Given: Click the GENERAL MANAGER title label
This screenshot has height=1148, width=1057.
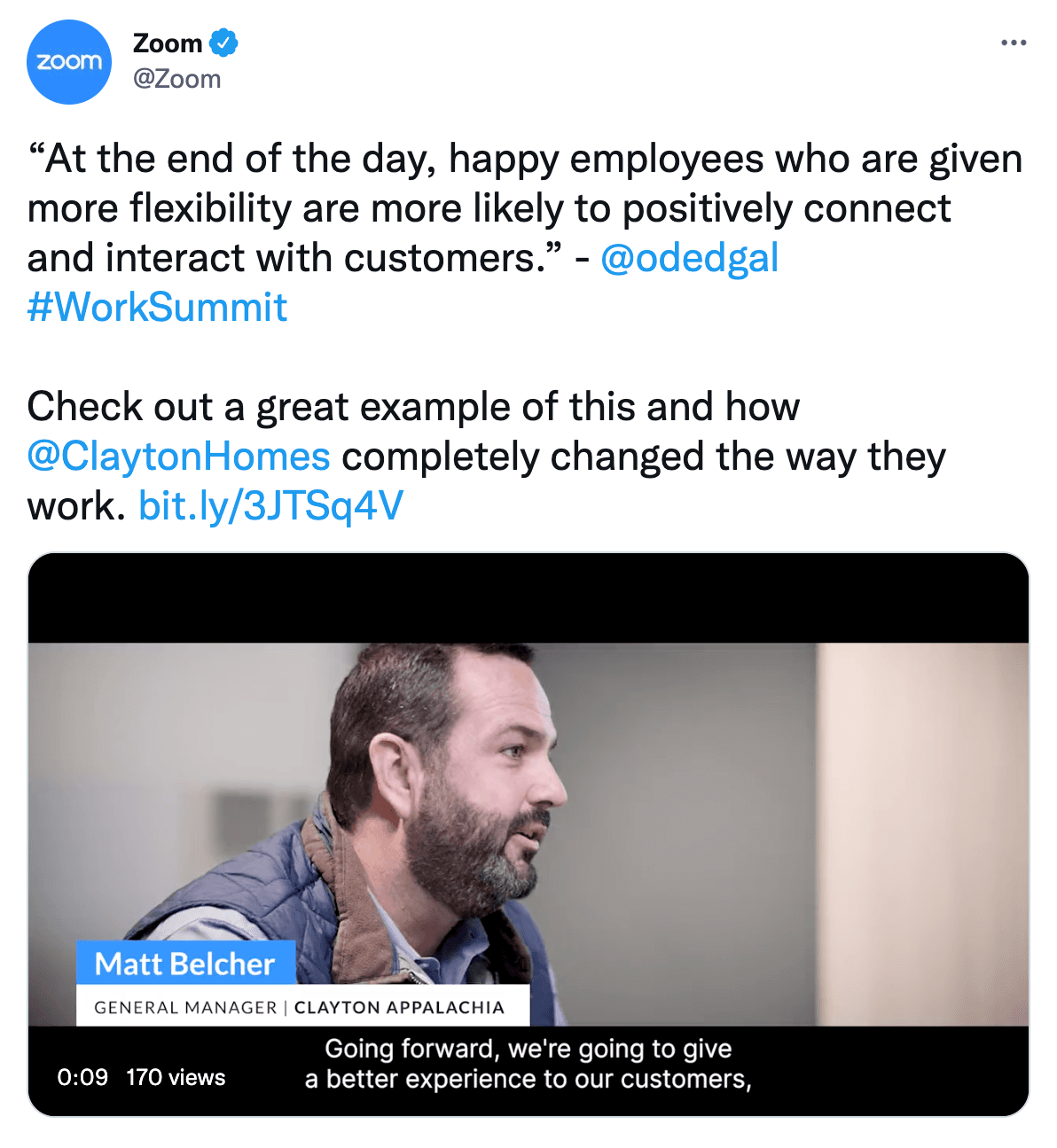Looking at the screenshot, I should (185, 1007).
